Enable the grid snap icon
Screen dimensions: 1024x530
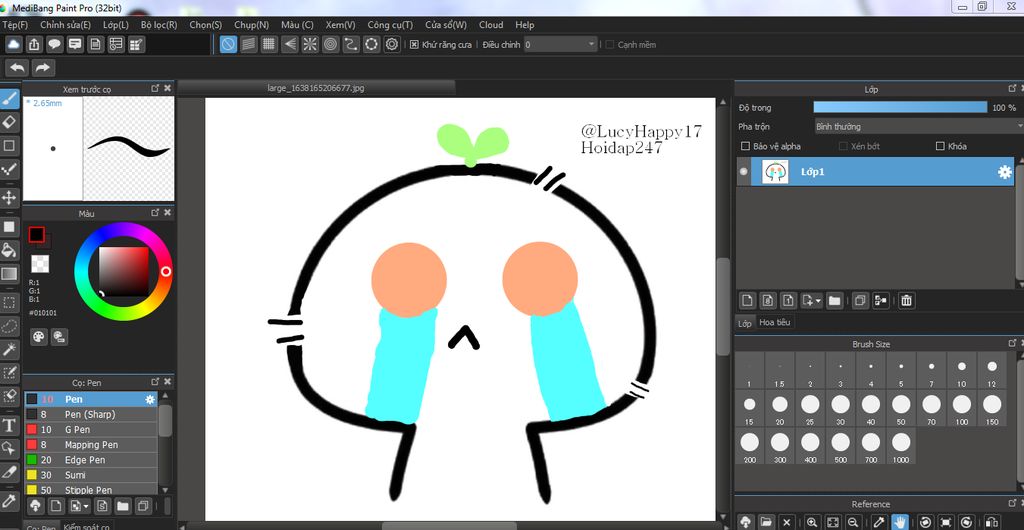tap(268, 44)
